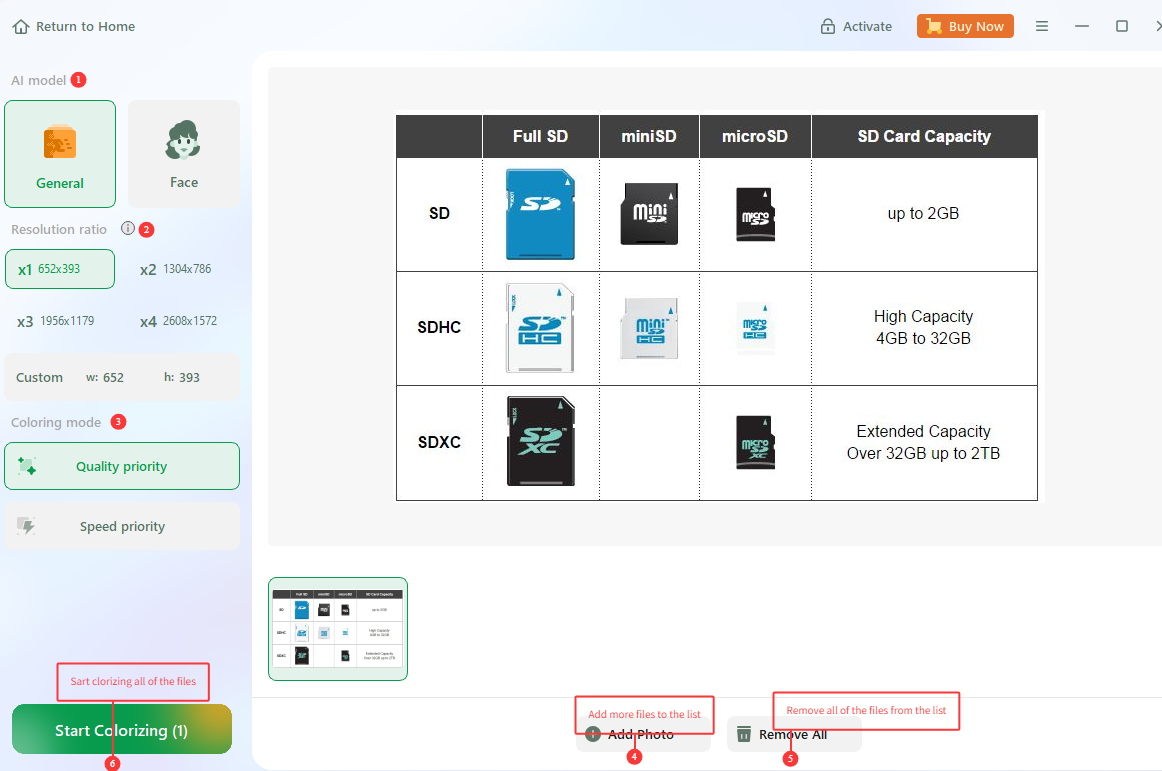Click the Buy Now cart icon
This screenshot has height=771, width=1162.
coord(934,26)
